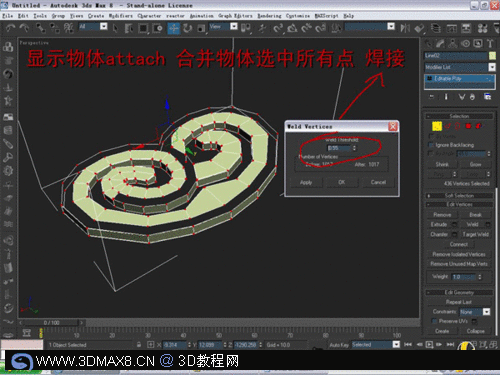The image size is (500, 375).
Task: Click the Mirror tool in the toolbar
Action: pos(405,28)
